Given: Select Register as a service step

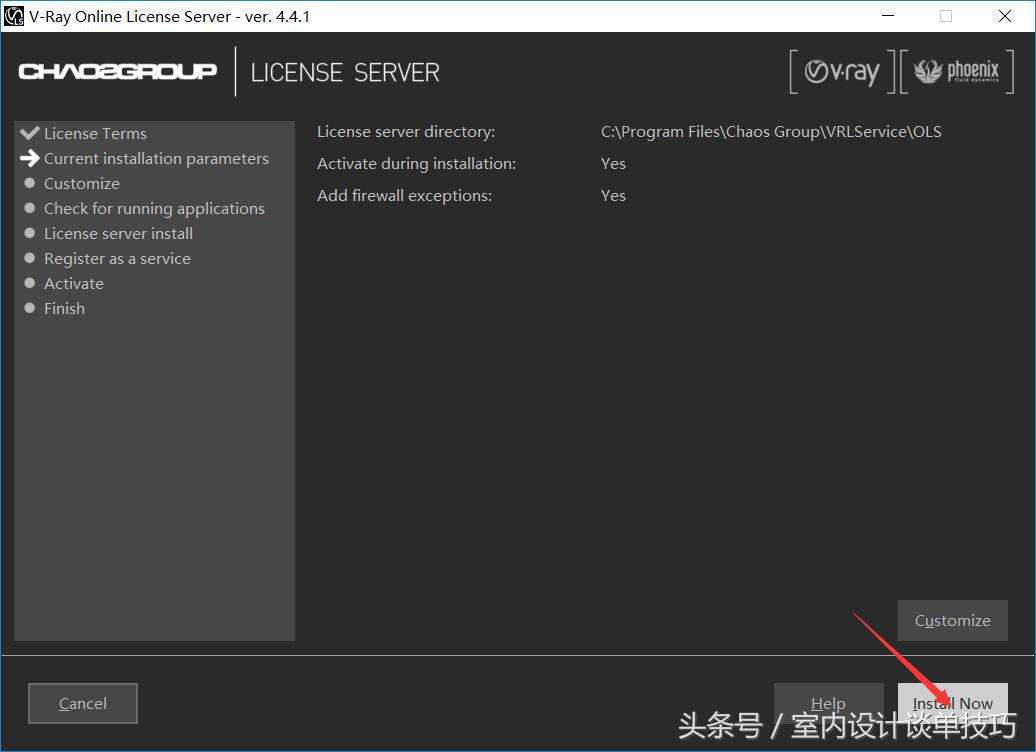Looking at the screenshot, I should click(117, 258).
